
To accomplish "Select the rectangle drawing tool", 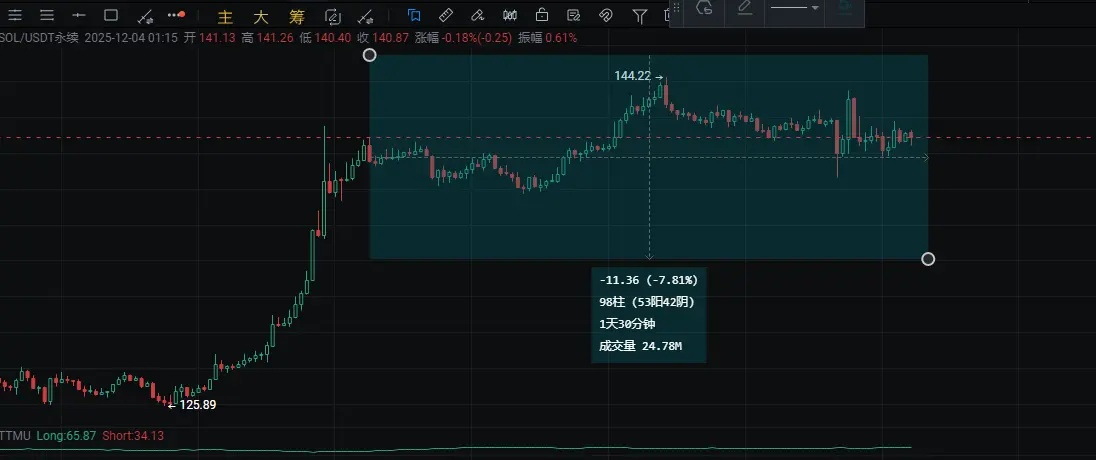I will pos(110,15).
